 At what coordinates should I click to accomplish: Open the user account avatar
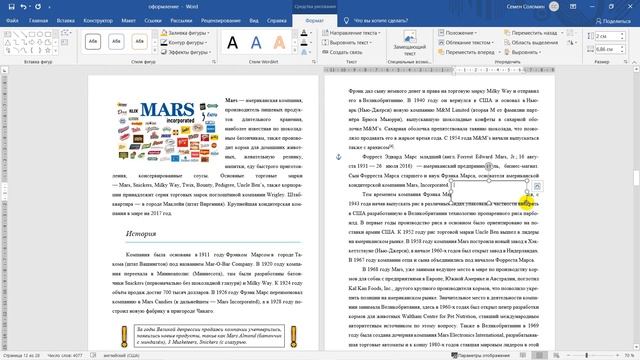point(554,7)
